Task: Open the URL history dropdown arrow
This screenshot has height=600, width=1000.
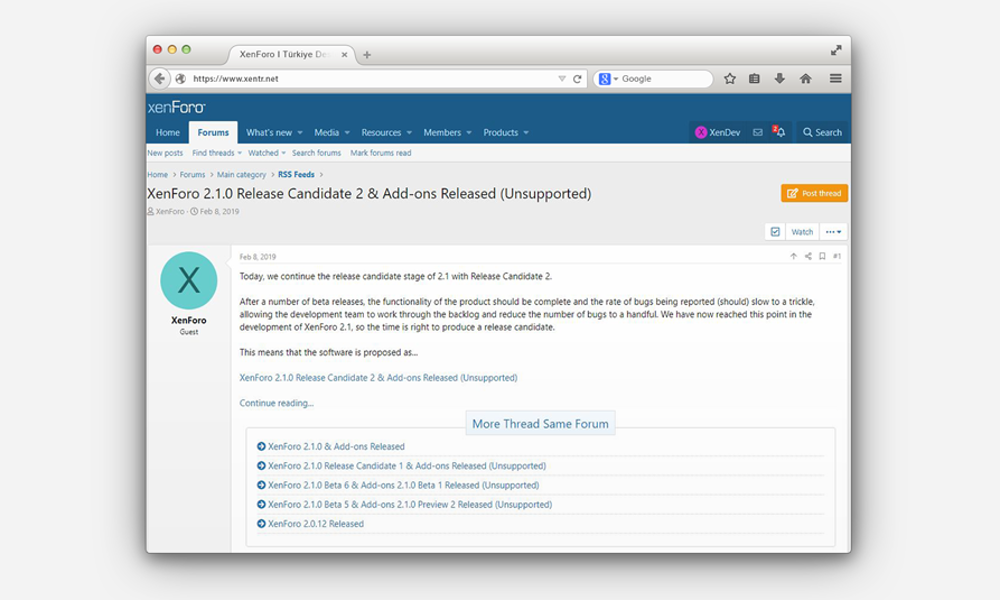Action: pyautogui.click(x=562, y=78)
